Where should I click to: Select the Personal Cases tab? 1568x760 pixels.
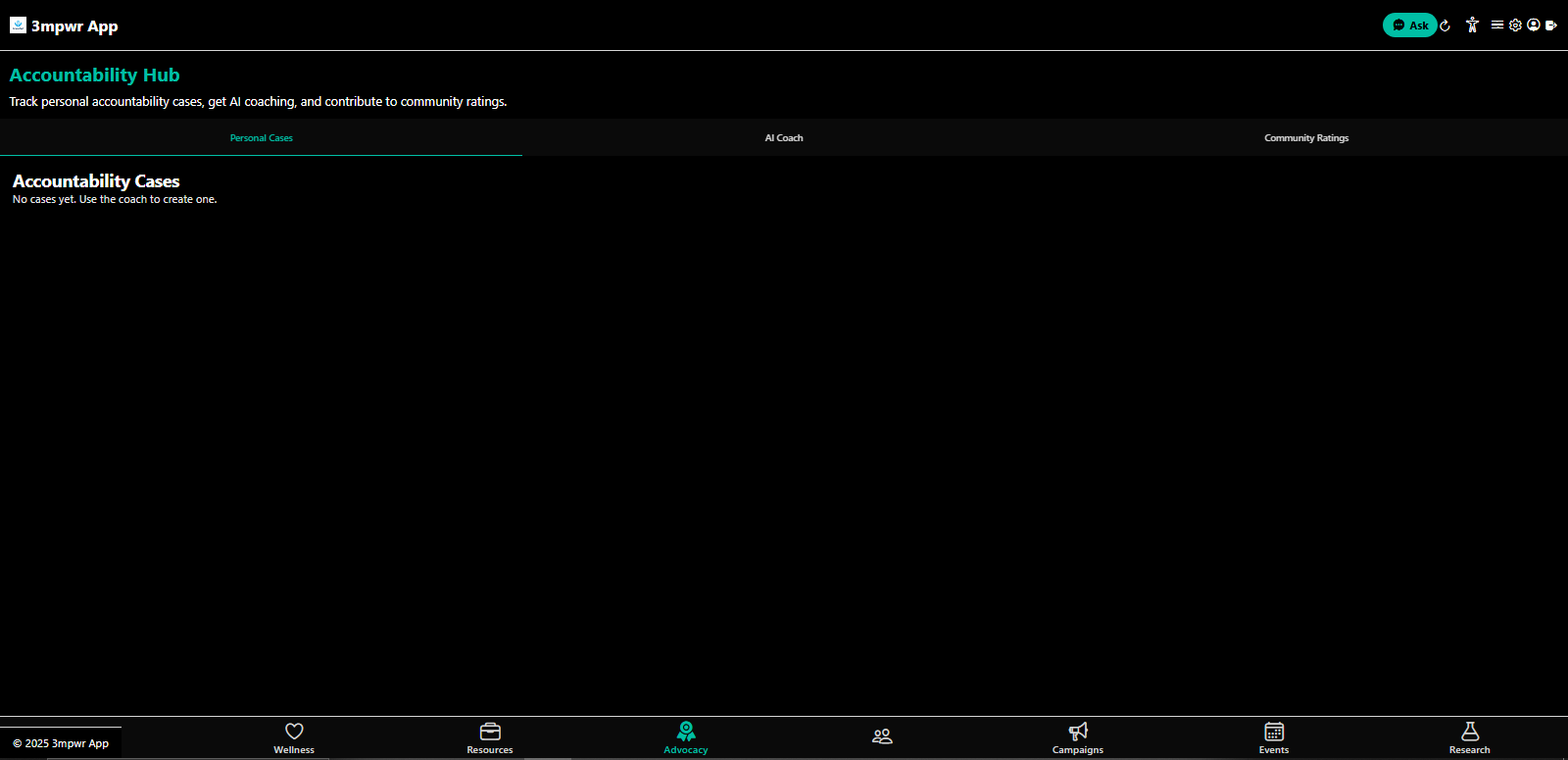(x=262, y=138)
